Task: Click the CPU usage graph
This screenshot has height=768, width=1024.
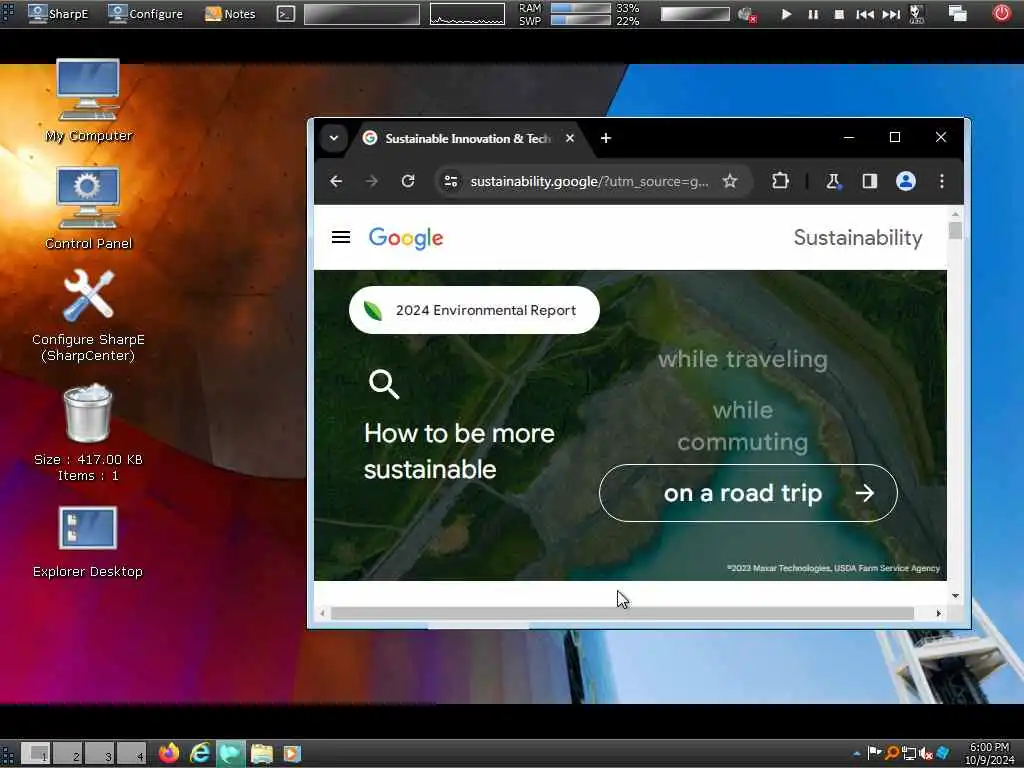Action: pos(467,14)
